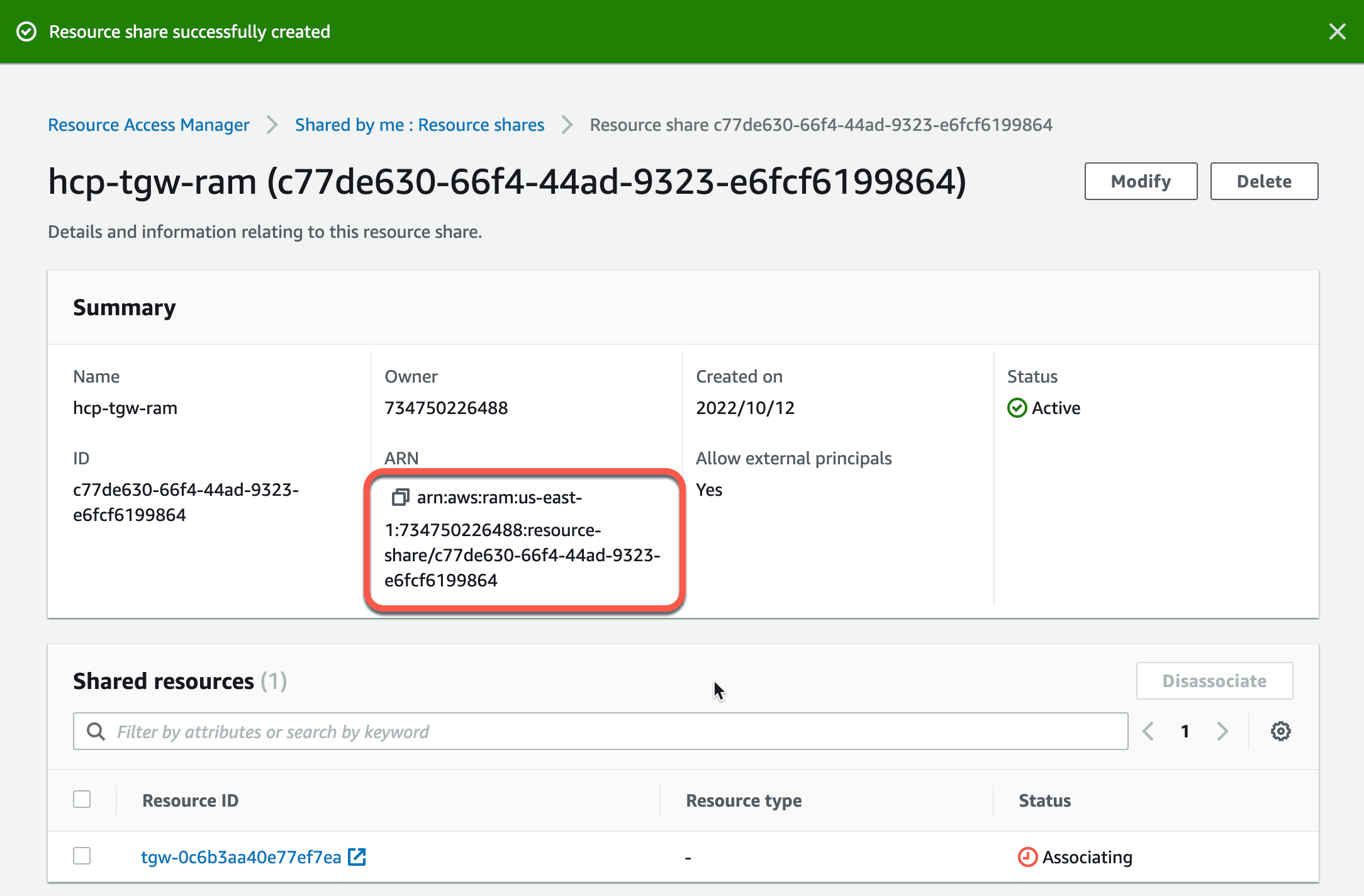Click the Disassociate button
The width and height of the screenshot is (1364, 896).
[1214, 681]
